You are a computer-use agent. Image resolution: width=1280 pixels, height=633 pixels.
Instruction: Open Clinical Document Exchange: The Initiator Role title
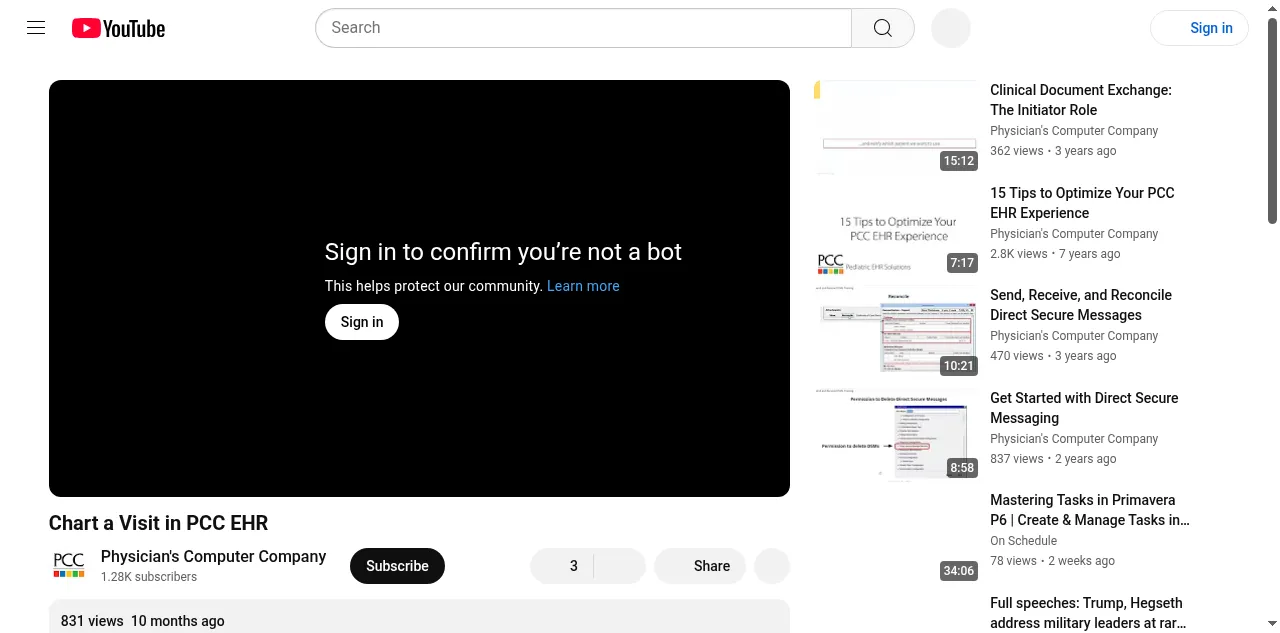tap(1081, 100)
